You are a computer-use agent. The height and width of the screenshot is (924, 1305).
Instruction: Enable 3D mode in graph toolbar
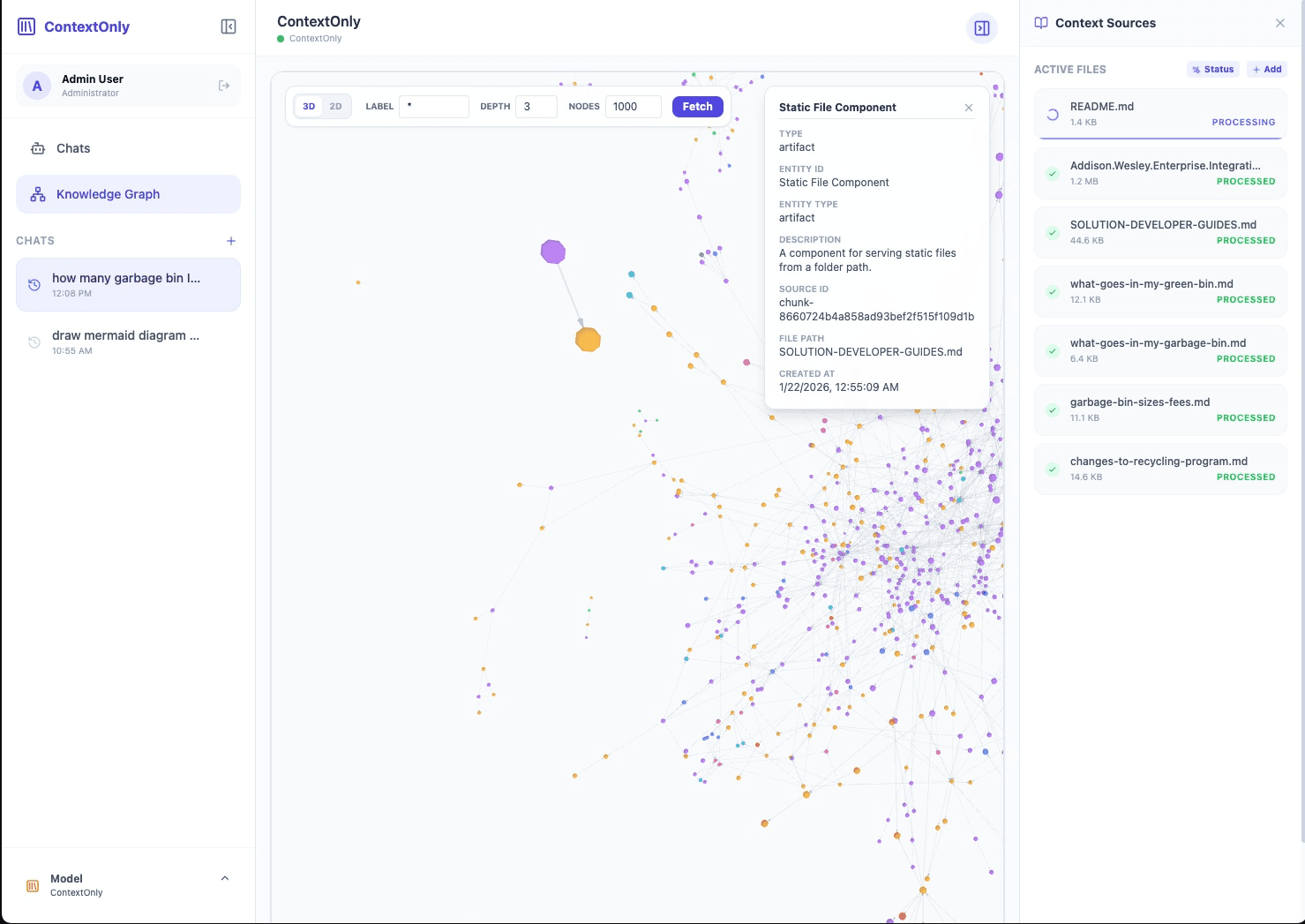[x=309, y=106]
